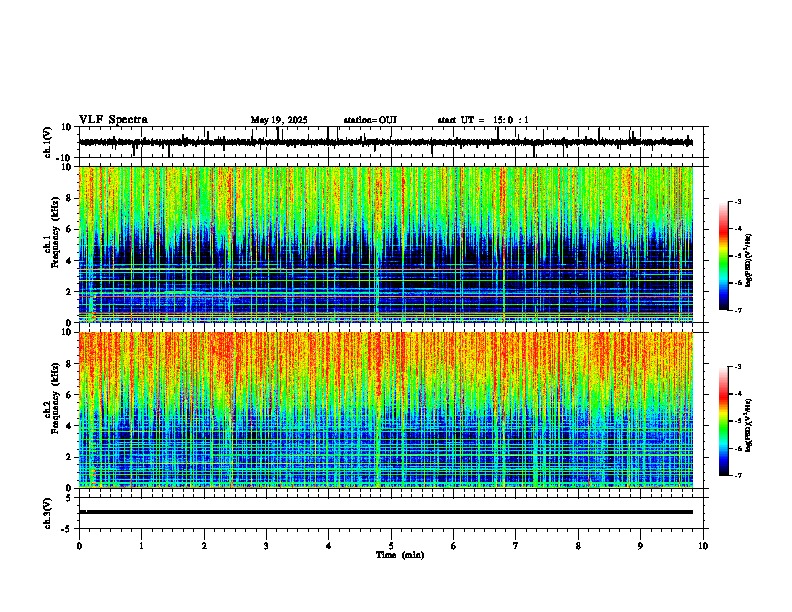Click the time axis tick label "5"
Screen dimensions: 792x612
(391, 546)
